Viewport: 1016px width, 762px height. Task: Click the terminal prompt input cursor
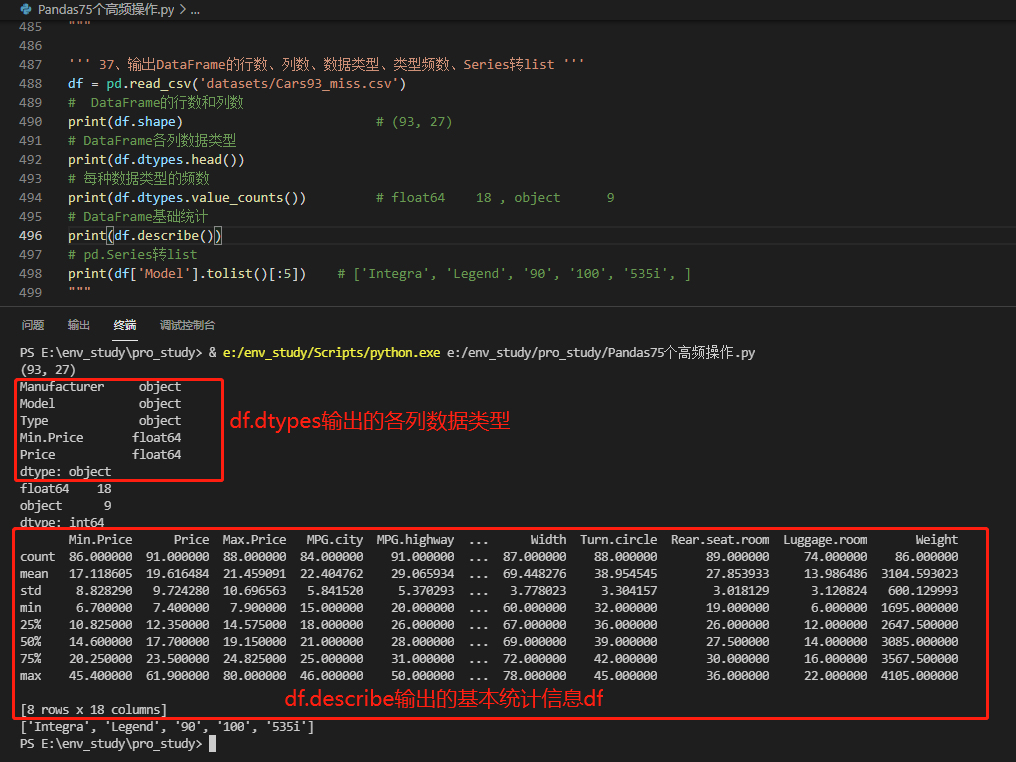tap(213, 744)
